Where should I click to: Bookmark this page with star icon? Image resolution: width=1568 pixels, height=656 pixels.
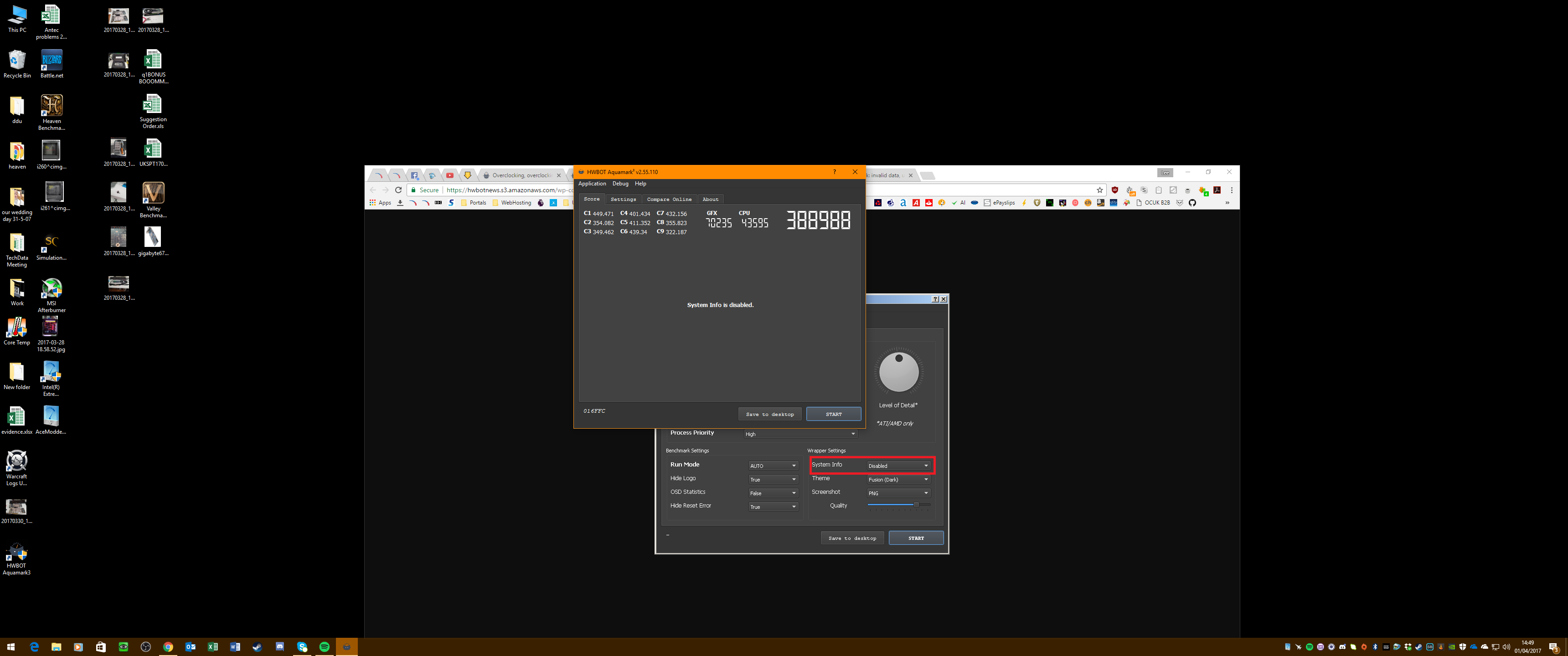pos(1100,190)
